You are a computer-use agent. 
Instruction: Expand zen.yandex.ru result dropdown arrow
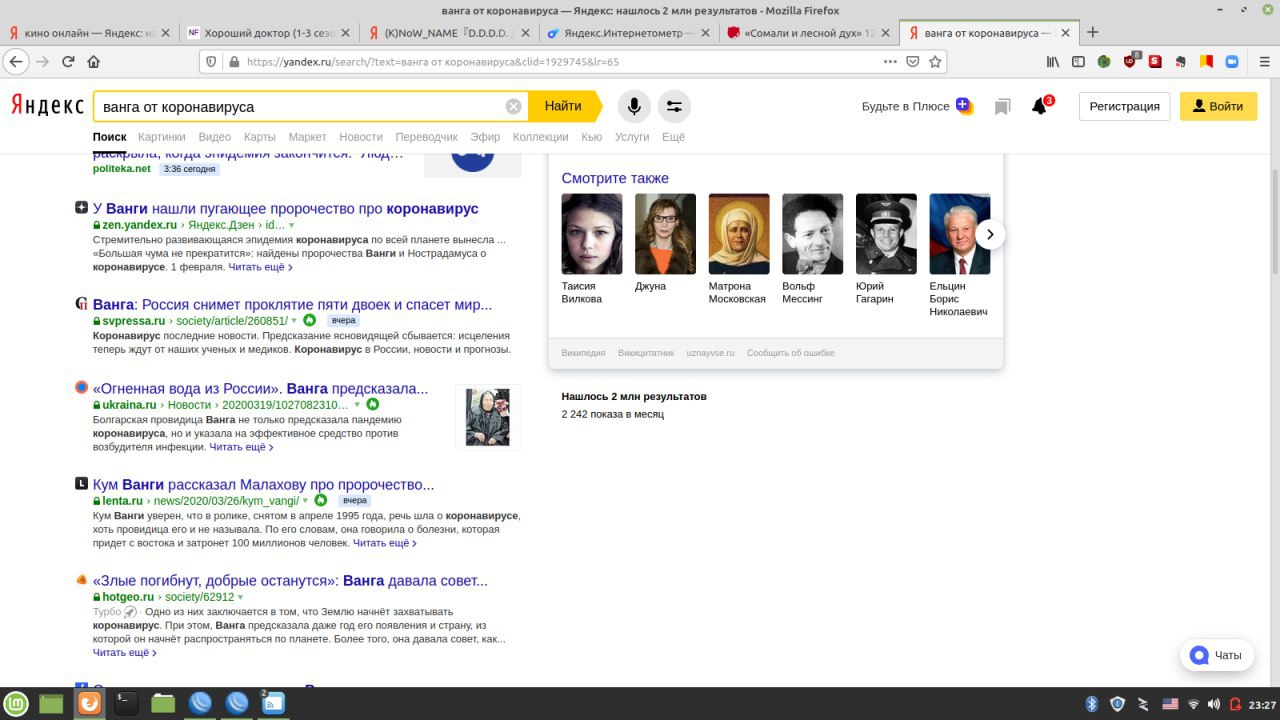click(291, 226)
